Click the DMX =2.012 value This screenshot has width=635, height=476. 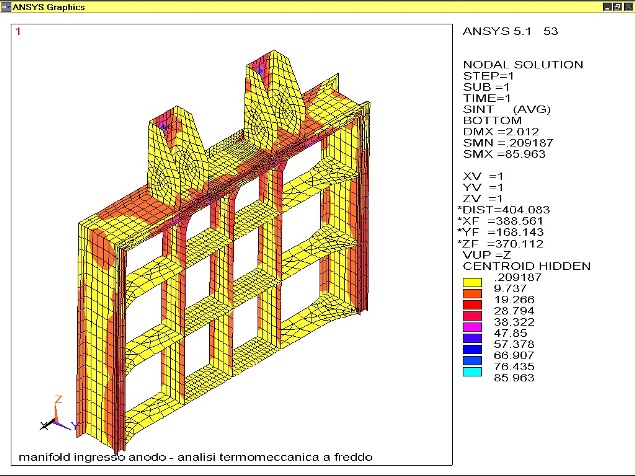click(501, 132)
